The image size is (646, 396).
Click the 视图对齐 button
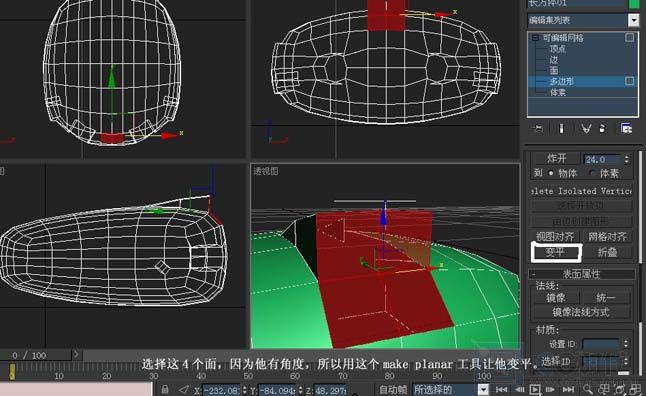[555, 237]
